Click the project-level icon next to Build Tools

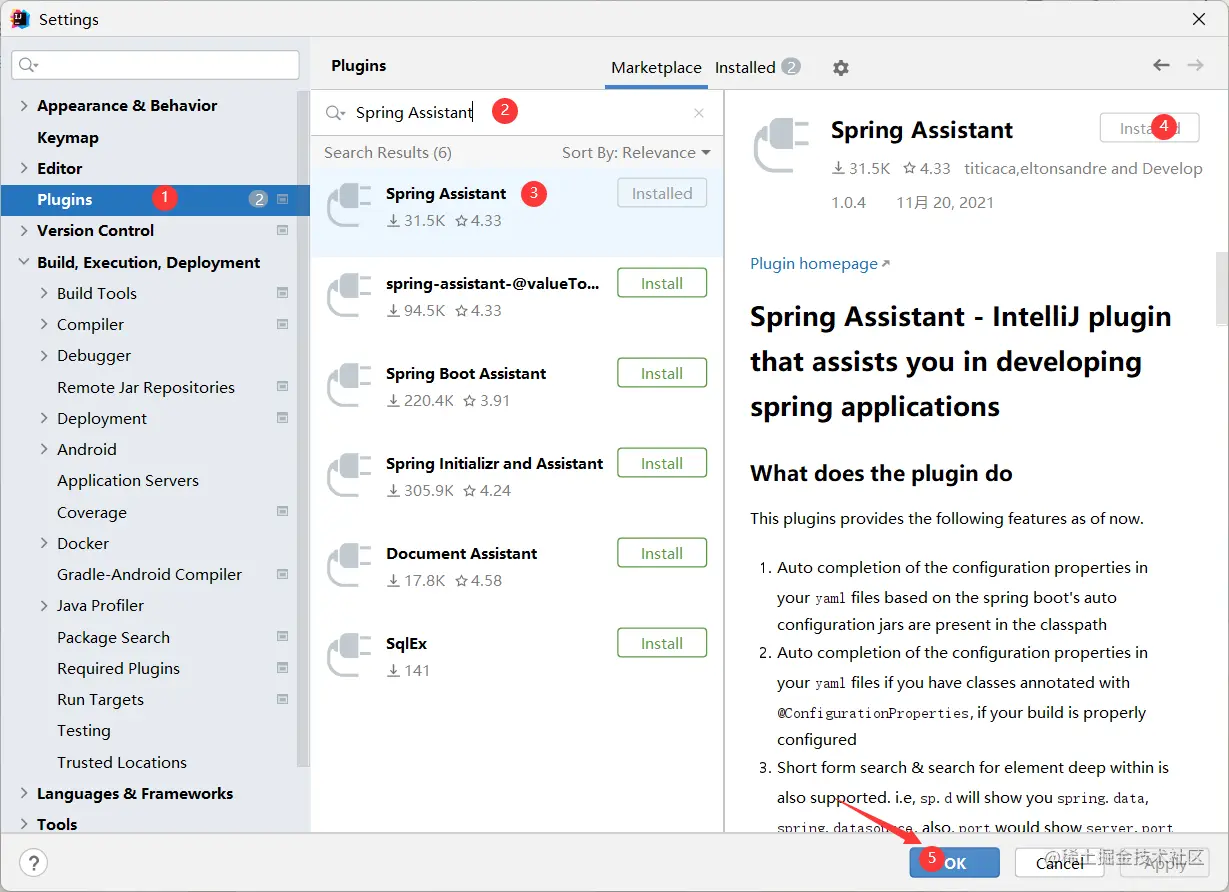[x=283, y=293]
